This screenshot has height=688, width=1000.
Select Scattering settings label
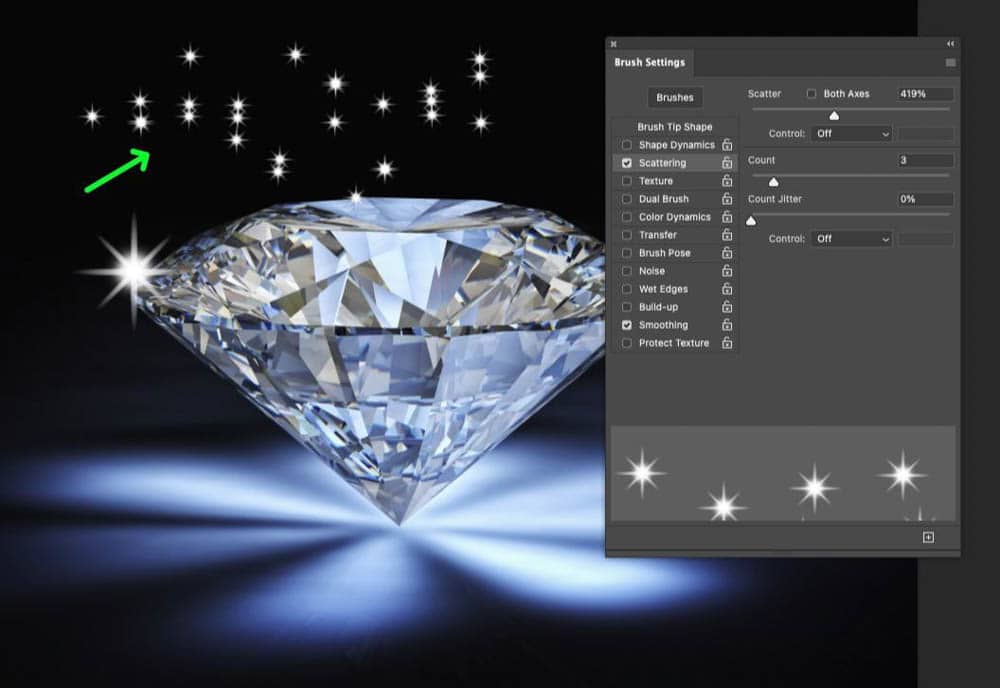click(x=663, y=163)
